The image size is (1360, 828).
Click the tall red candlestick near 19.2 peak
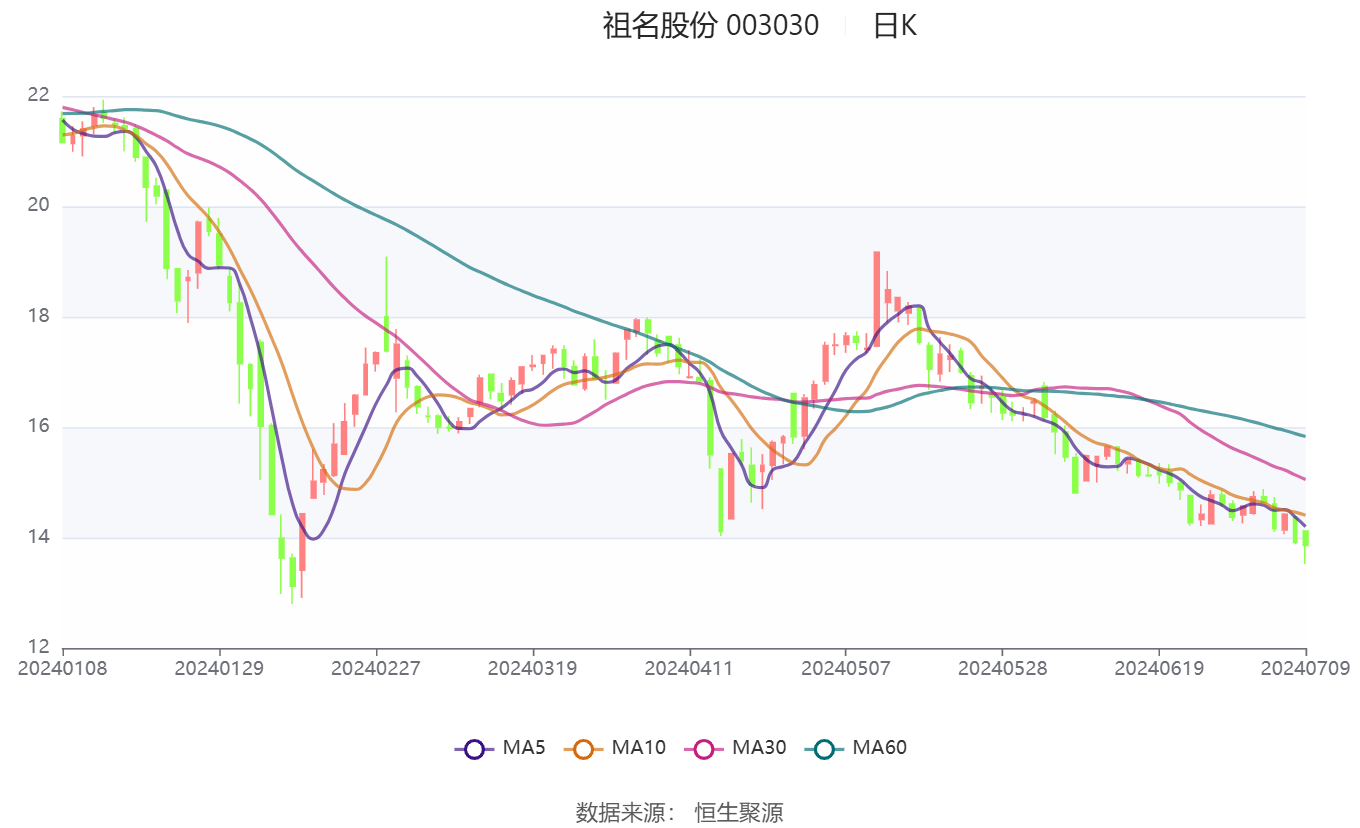pyautogui.click(x=877, y=299)
